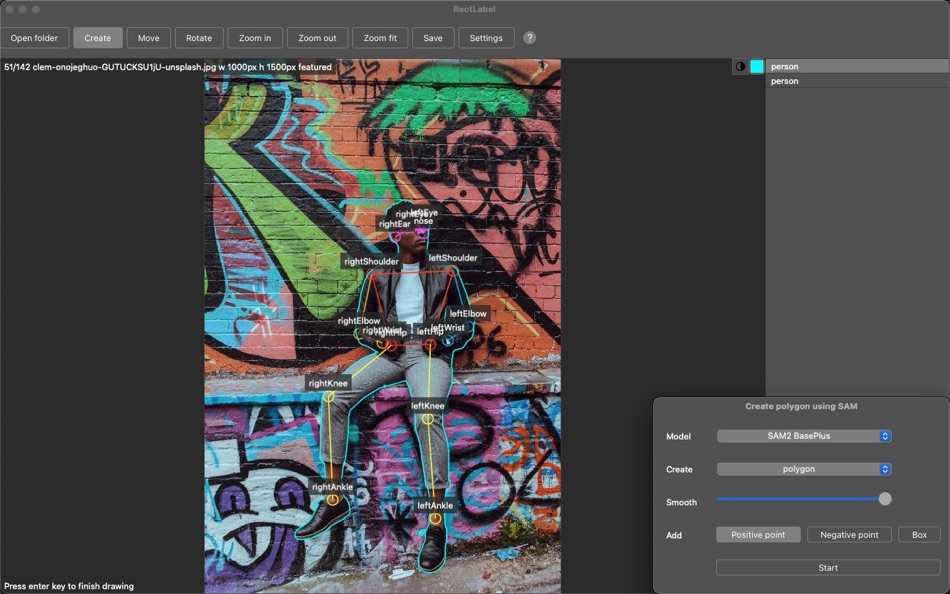Image resolution: width=950 pixels, height=594 pixels.
Task: Open the SAM2 BasePlus model dropdown
Action: point(804,436)
